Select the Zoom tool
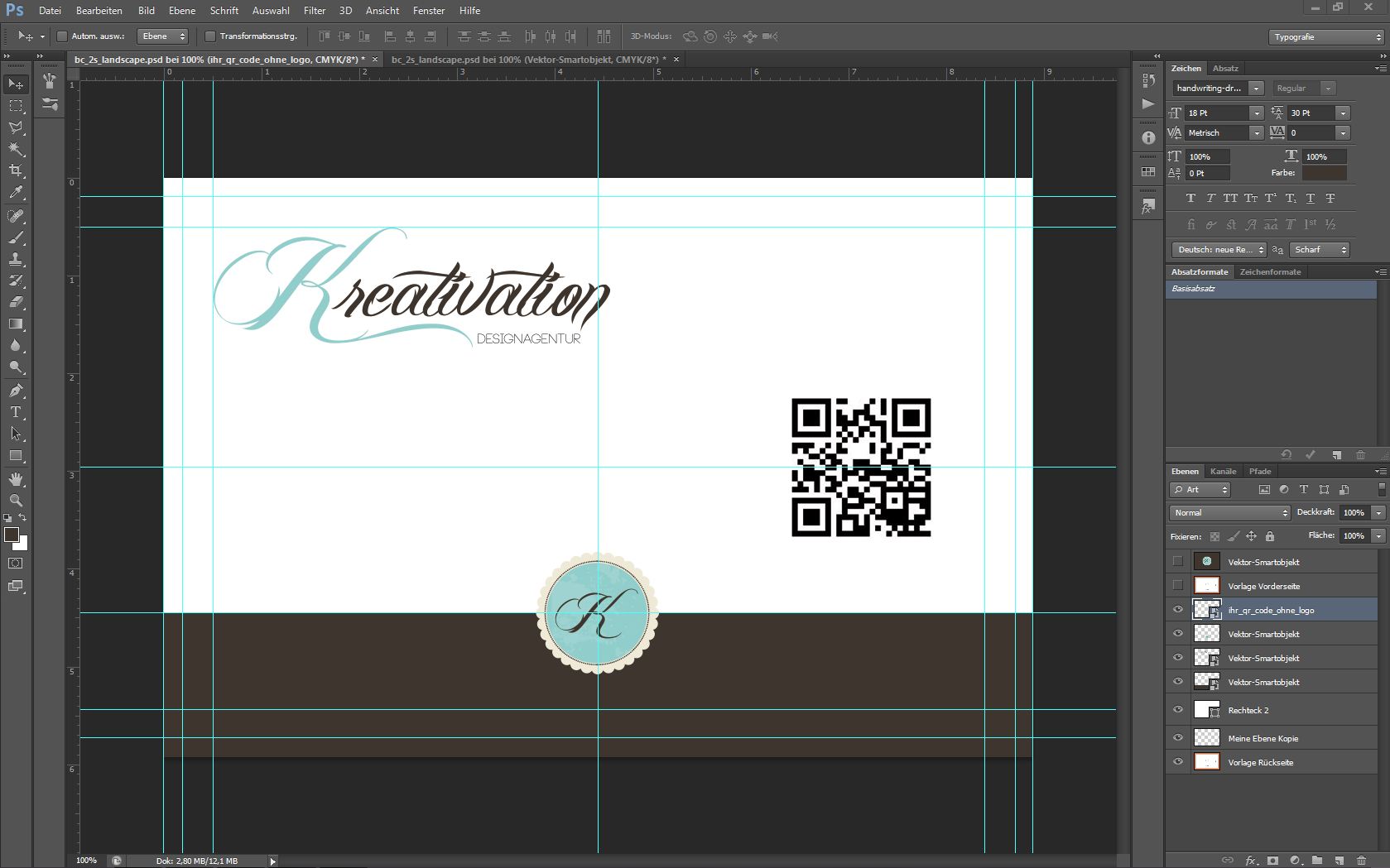Screen dimensions: 1390x868 (x=16, y=501)
